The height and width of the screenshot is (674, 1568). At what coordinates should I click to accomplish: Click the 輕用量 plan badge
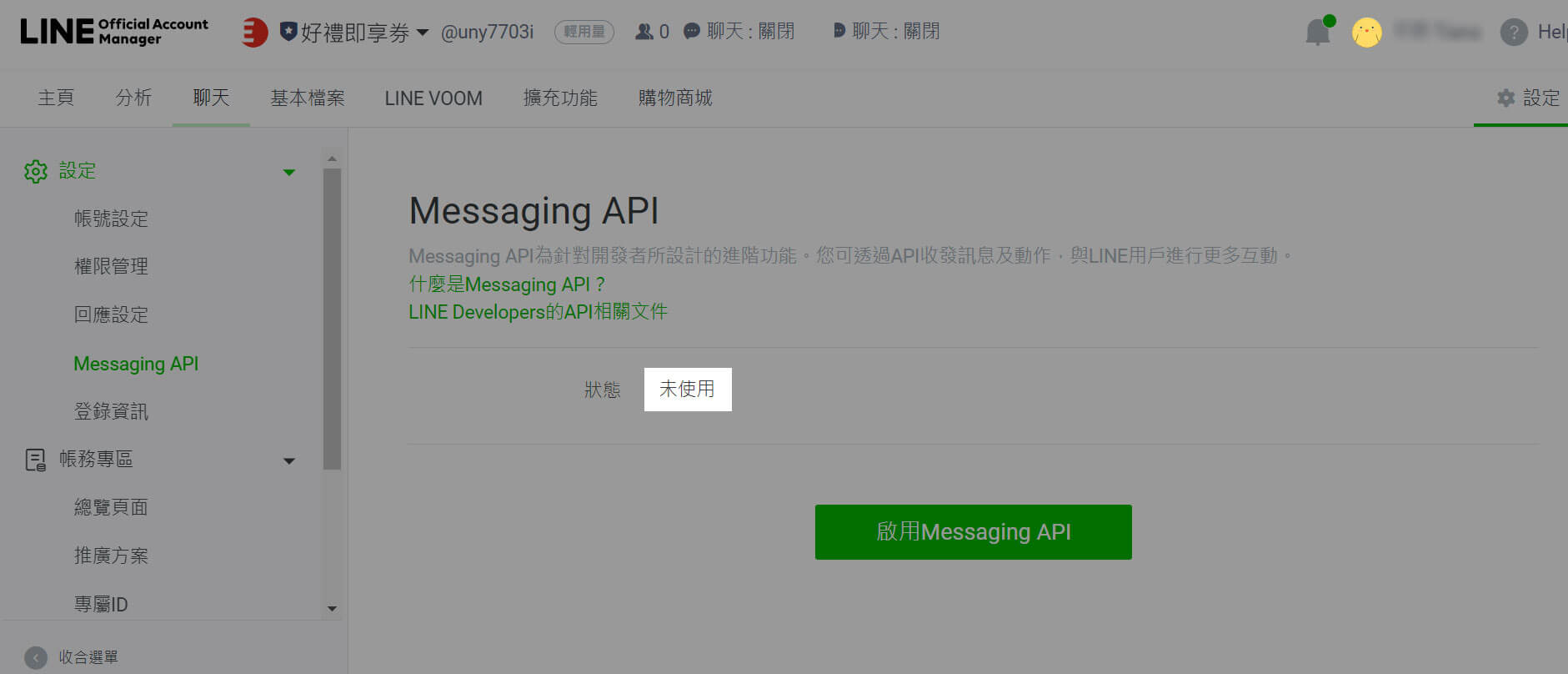point(584,32)
